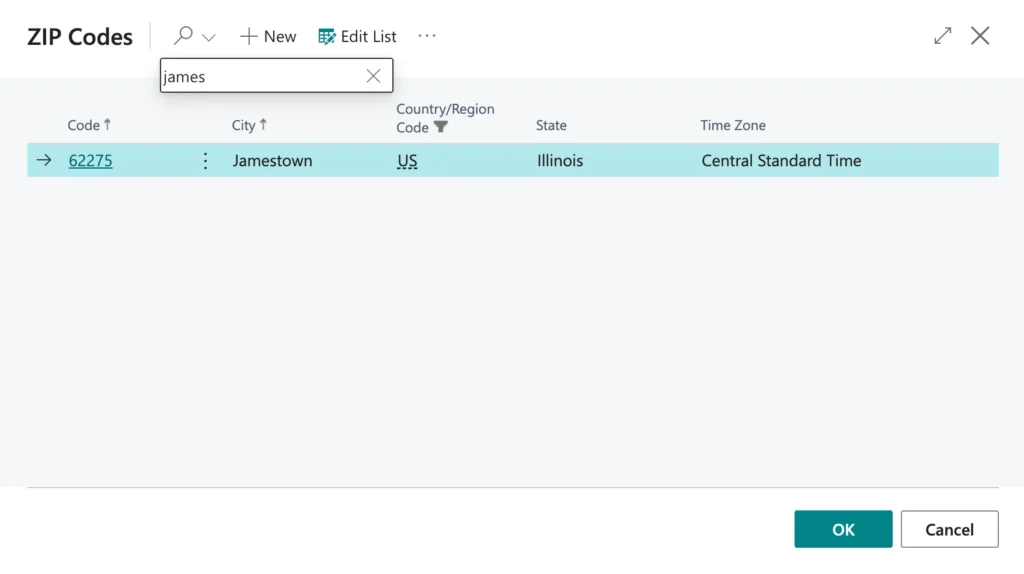The height and width of the screenshot is (574, 1024).
Task: Open the Country/Region Code filter icon
Action: point(441,127)
